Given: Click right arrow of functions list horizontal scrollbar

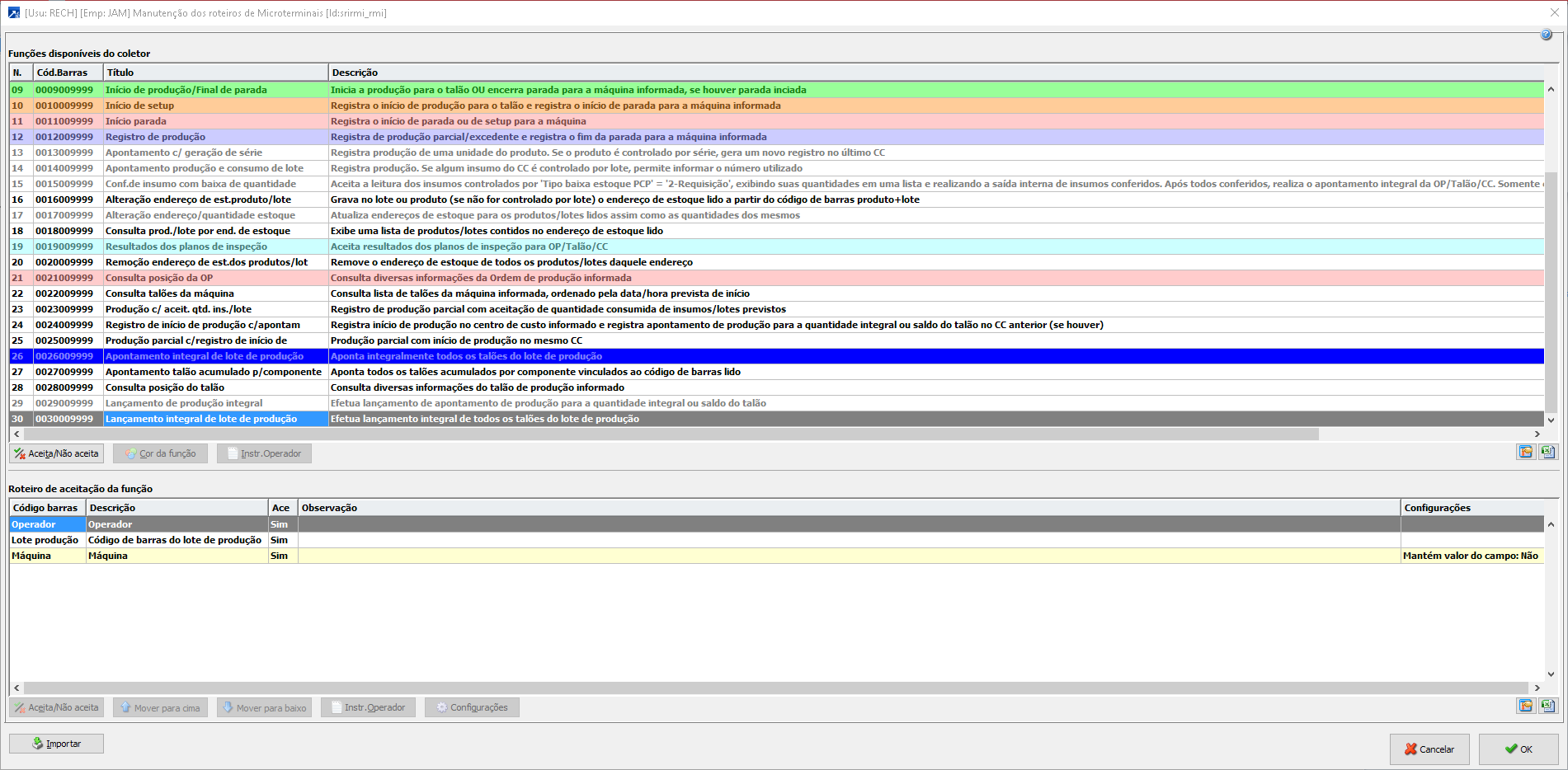Looking at the screenshot, I should [1537, 434].
